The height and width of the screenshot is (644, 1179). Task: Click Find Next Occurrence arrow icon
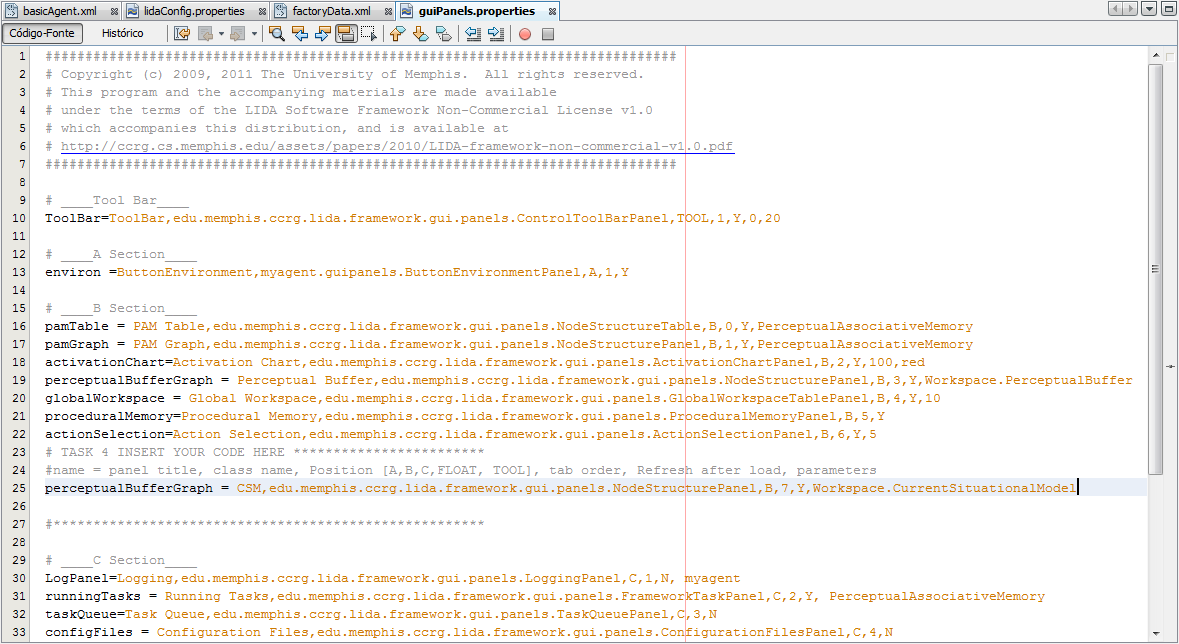pyautogui.click(x=322, y=33)
